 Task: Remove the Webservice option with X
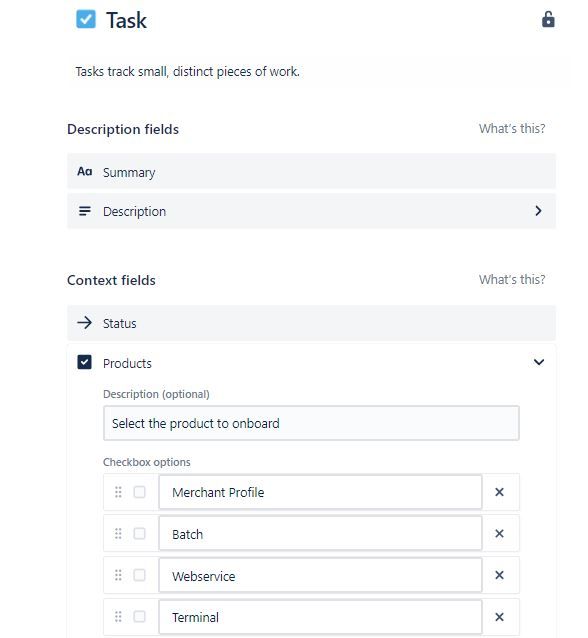tap(499, 575)
